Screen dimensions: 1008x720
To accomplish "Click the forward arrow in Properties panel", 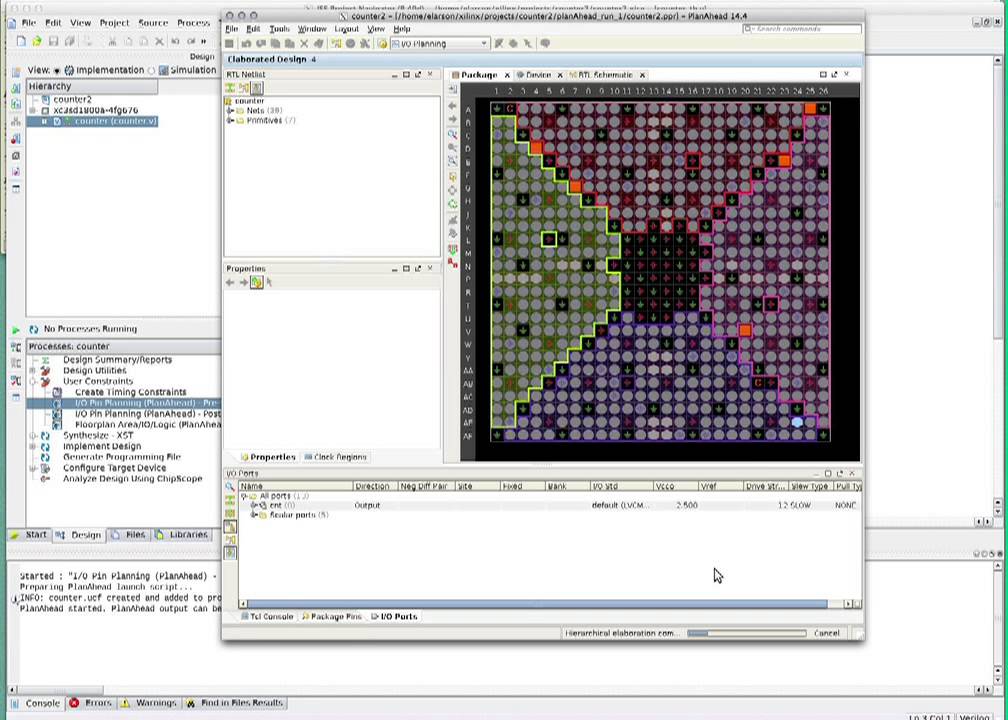I will point(243,282).
